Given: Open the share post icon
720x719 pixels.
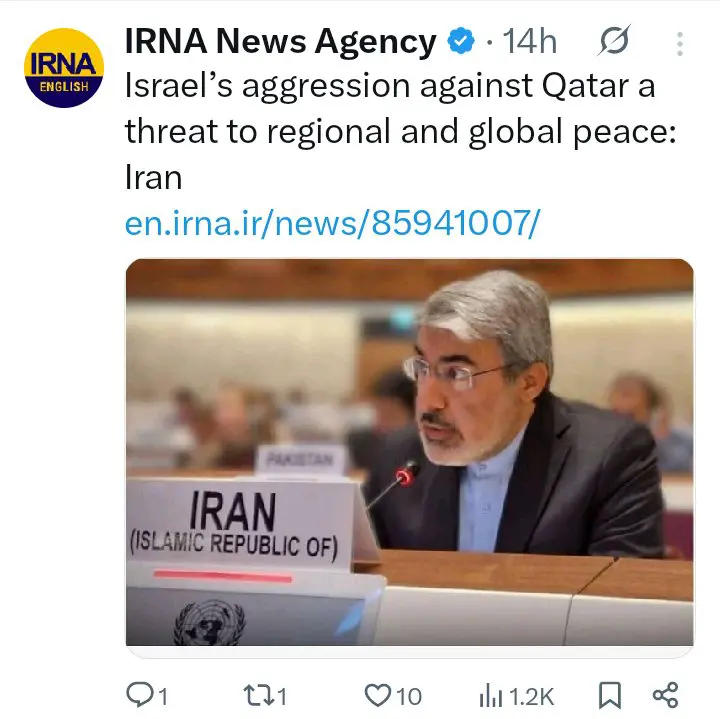Looking at the screenshot, I should pos(665,695).
